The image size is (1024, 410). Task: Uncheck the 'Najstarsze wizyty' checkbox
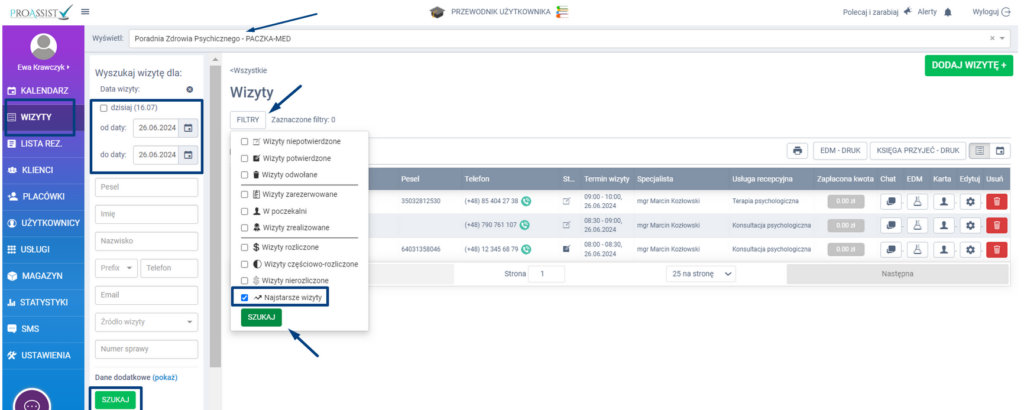pos(245,298)
